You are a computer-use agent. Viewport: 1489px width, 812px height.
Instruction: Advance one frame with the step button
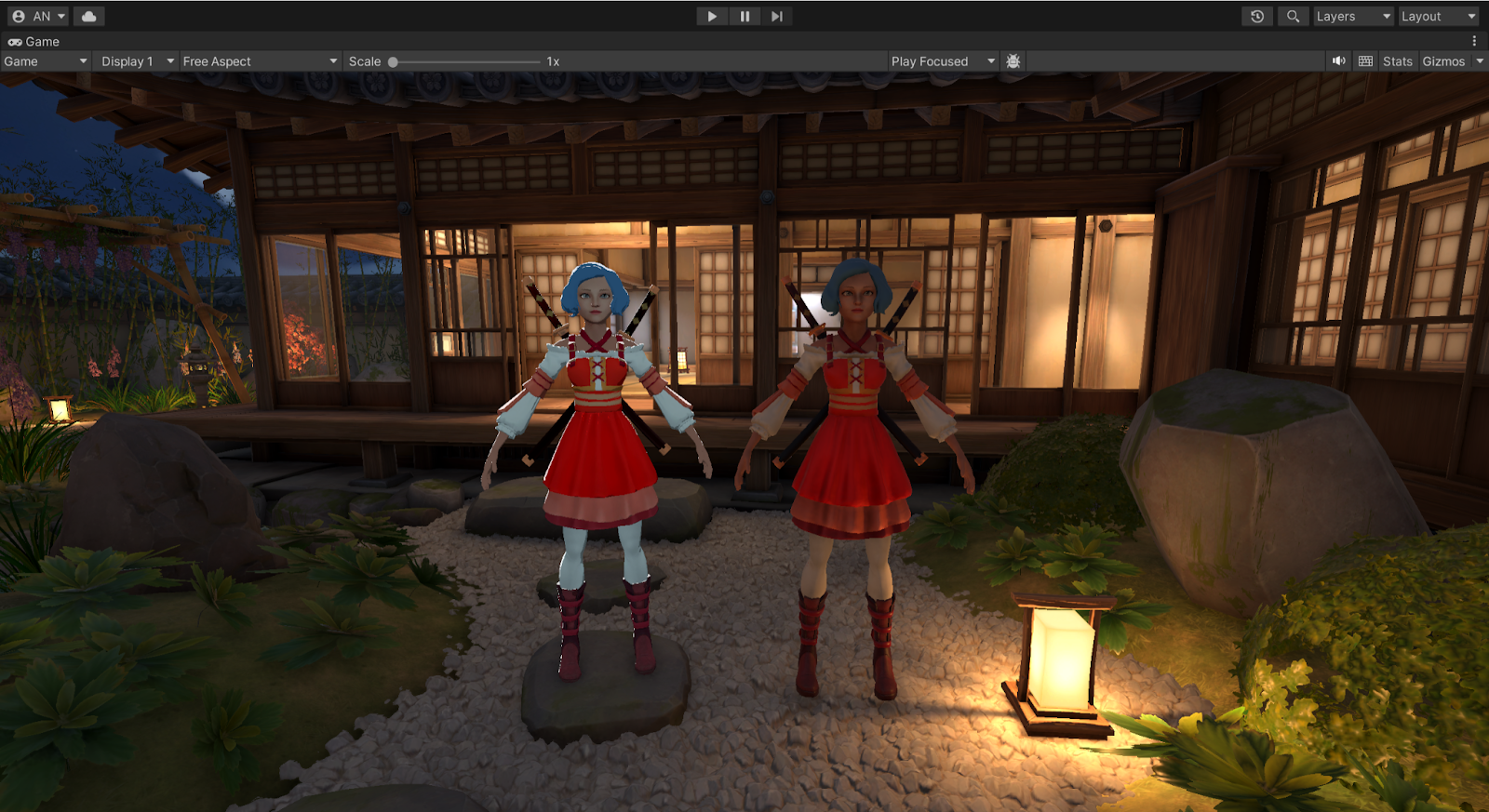click(x=777, y=16)
